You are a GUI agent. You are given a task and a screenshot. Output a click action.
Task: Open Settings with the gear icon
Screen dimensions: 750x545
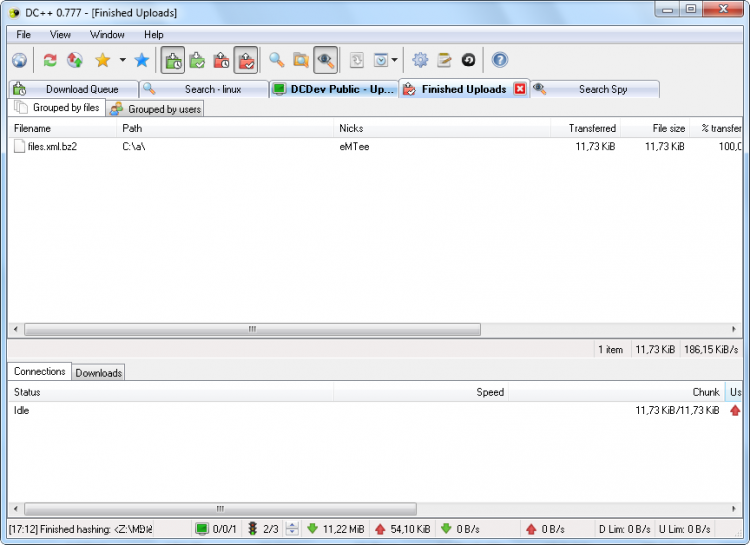pos(420,60)
